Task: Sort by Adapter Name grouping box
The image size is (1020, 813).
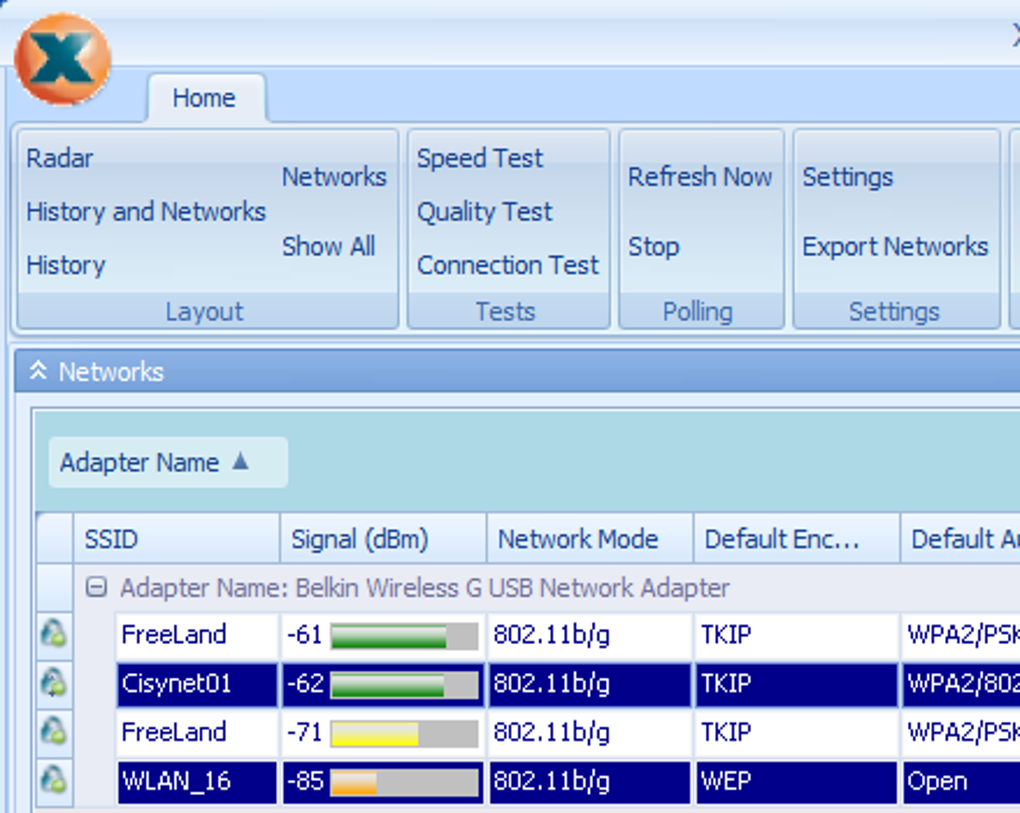Action: [x=168, y=462]
